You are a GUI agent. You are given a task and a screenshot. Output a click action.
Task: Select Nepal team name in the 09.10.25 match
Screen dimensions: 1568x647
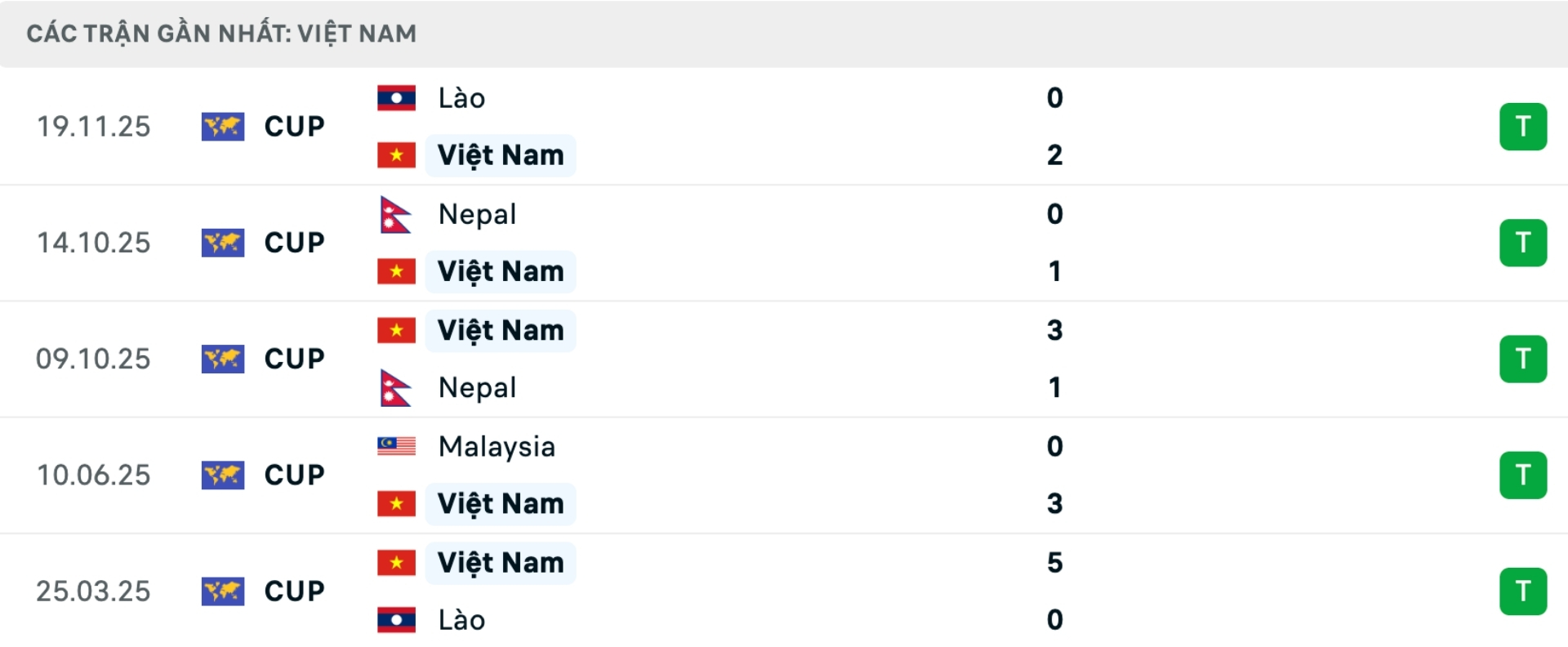(477, 387)
